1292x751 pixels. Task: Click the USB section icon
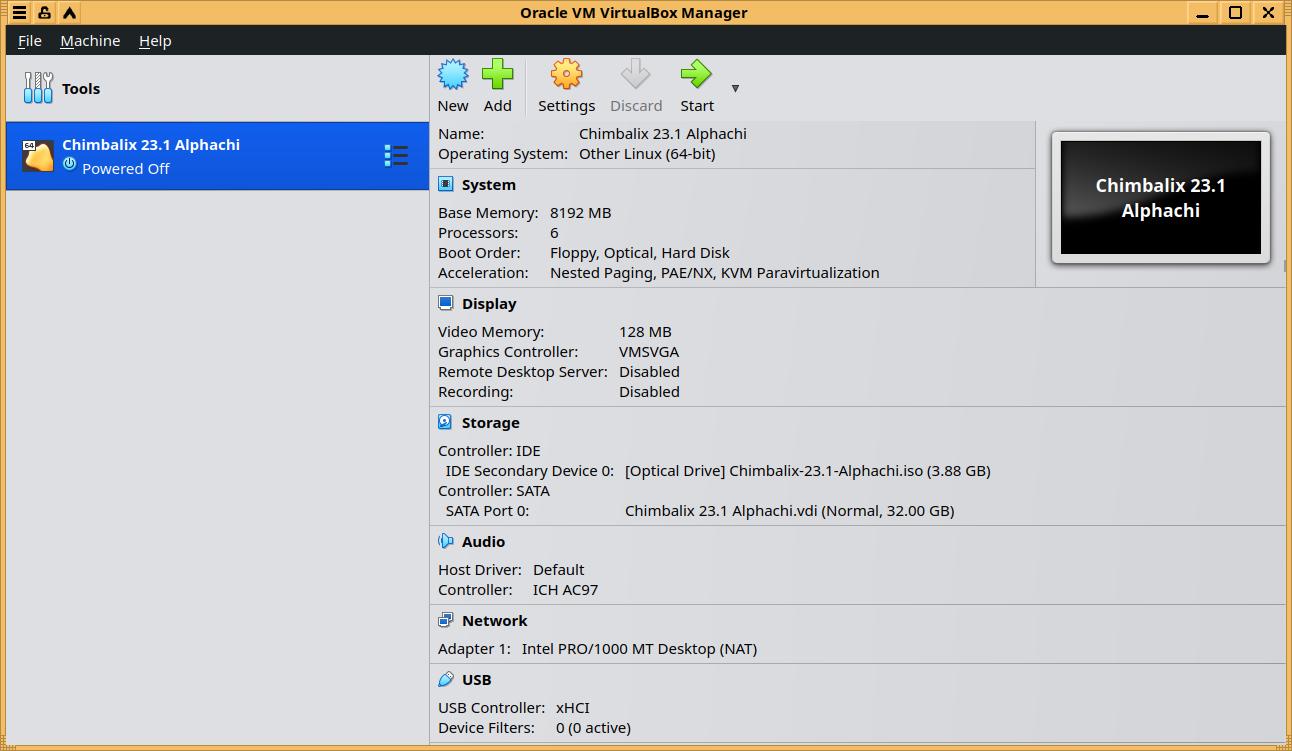click(446, 679)
